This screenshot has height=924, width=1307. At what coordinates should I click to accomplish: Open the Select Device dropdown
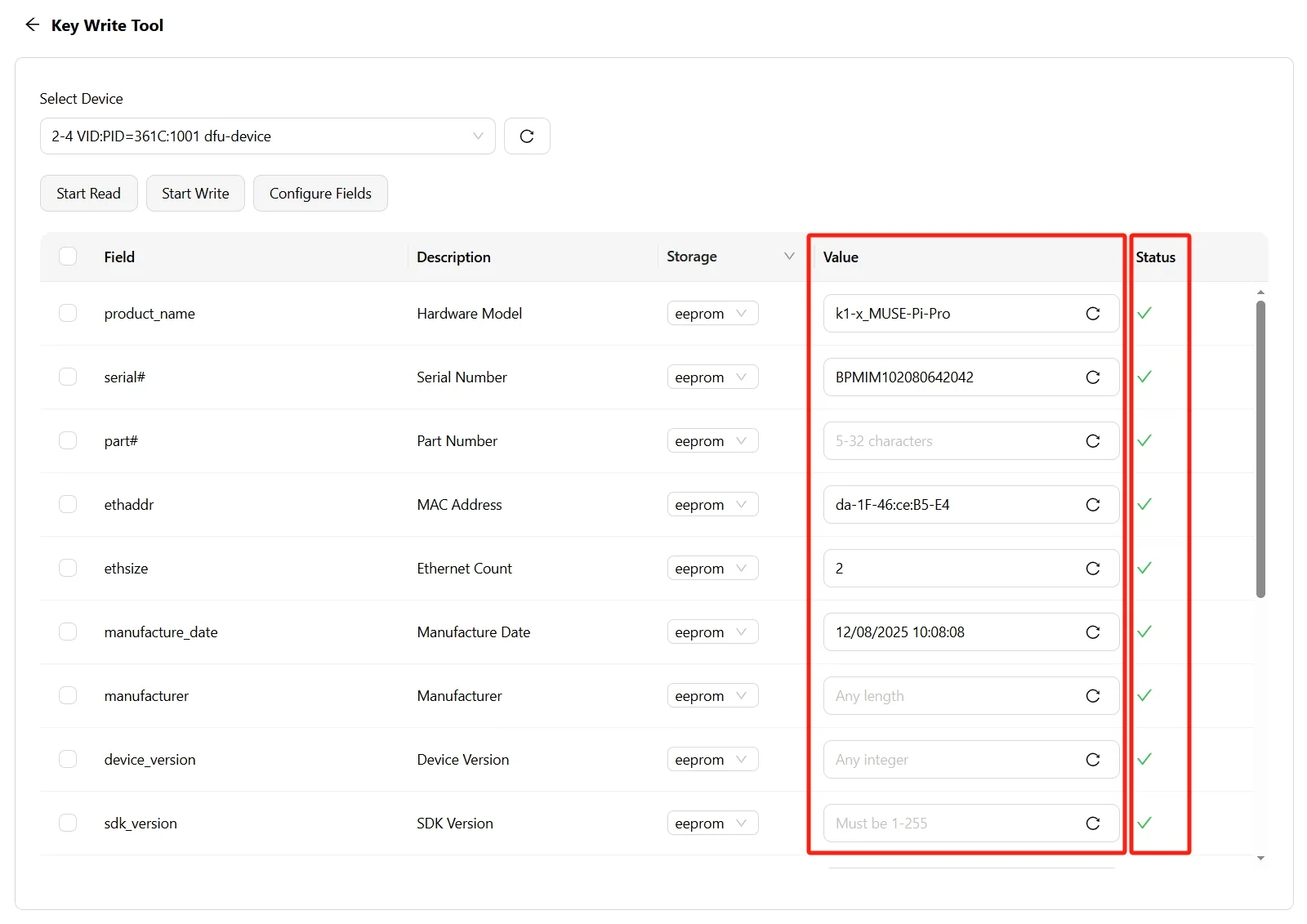pos(268,136)
